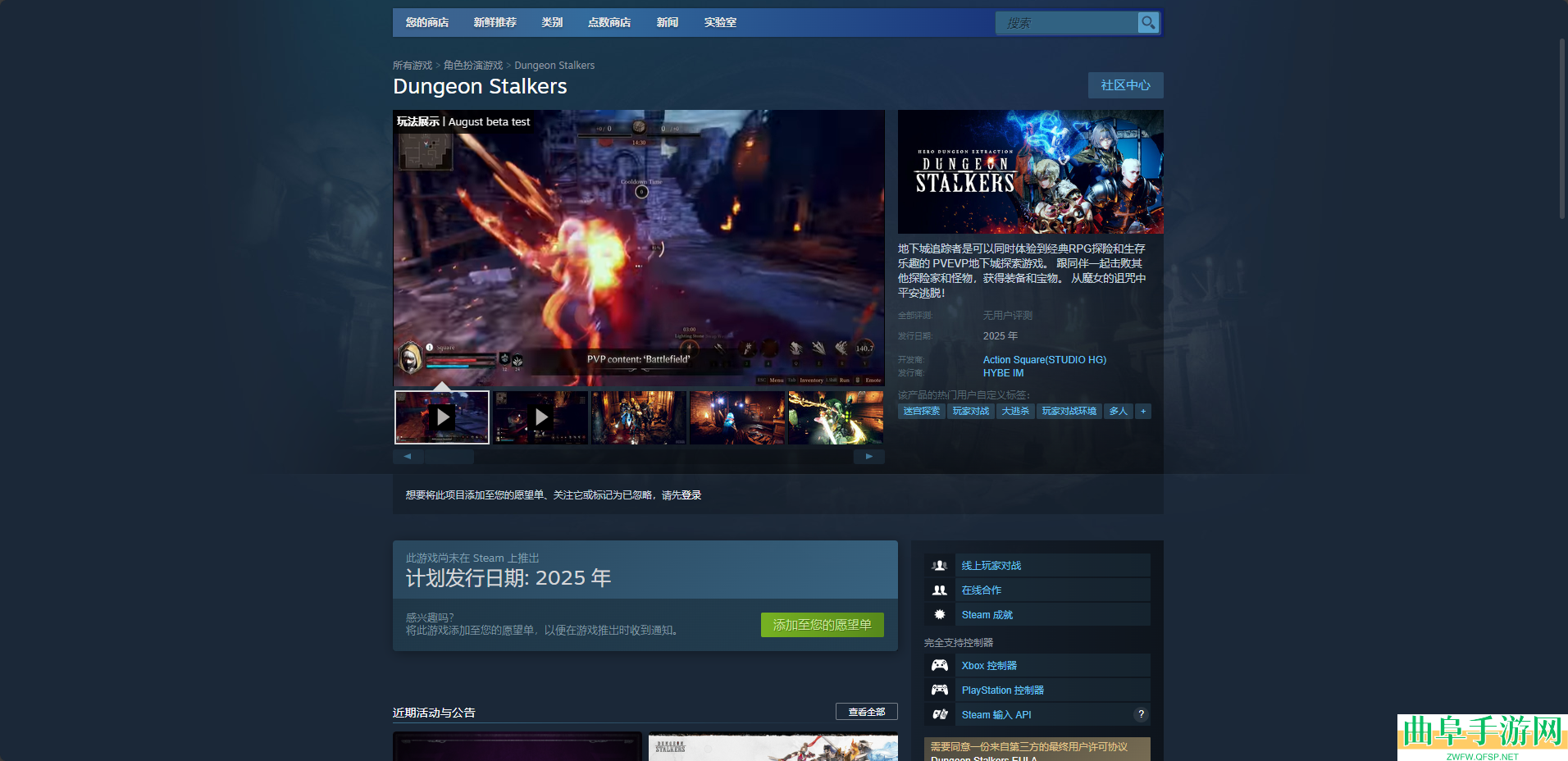Focus the store search field
1568x761 pixels.
click(x=1066, y=23)
